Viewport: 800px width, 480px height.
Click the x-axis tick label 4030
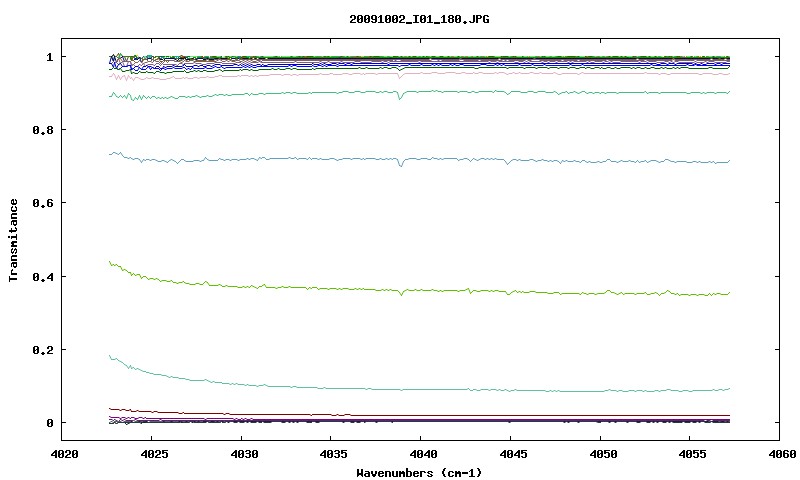point(244,454)
